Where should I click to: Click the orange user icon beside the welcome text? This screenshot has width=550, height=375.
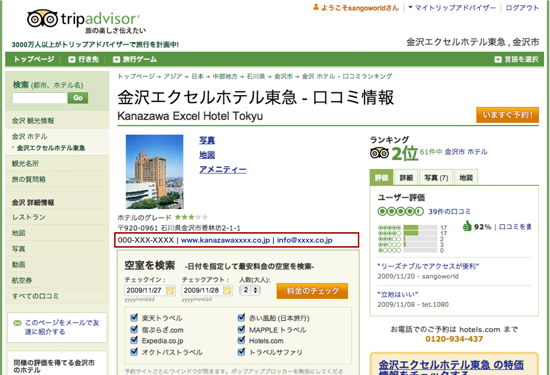(316, 7)
